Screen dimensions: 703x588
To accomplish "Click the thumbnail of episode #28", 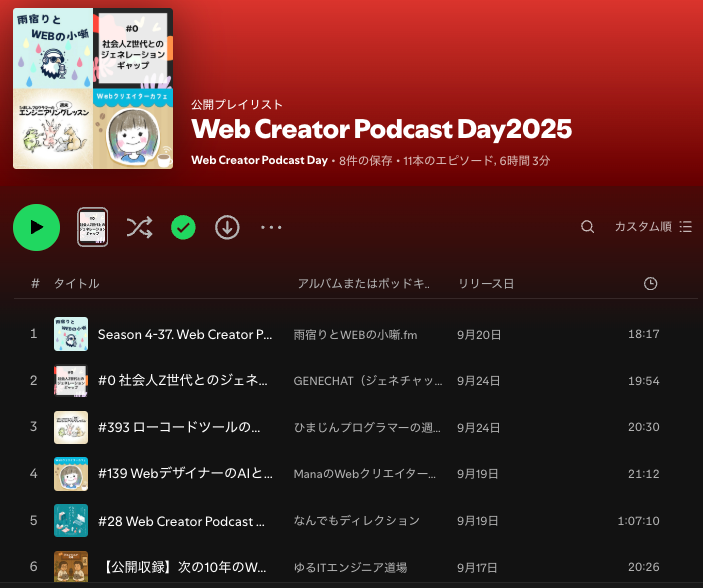I will coord(71,521).
